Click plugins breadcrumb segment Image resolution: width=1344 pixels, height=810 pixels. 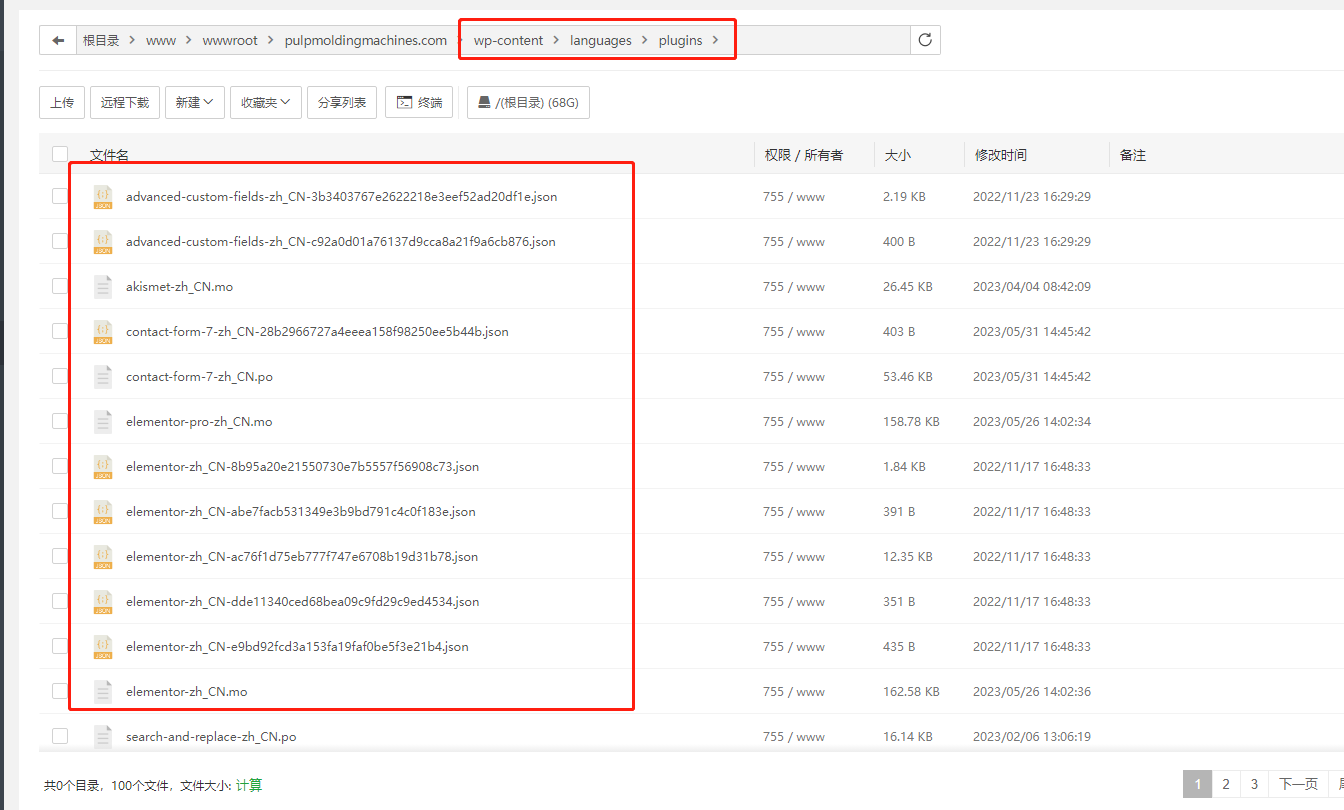tap(680, 41)
